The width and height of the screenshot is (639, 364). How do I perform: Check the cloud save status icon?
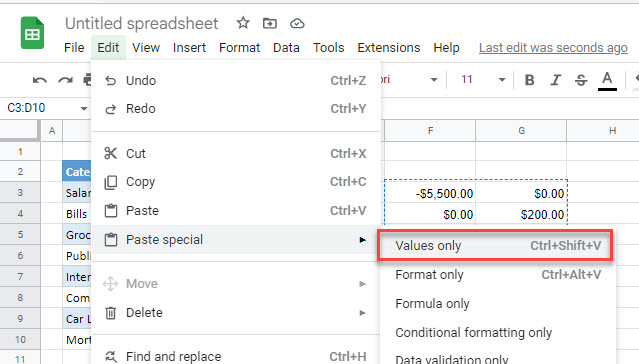tap(297, 24)
